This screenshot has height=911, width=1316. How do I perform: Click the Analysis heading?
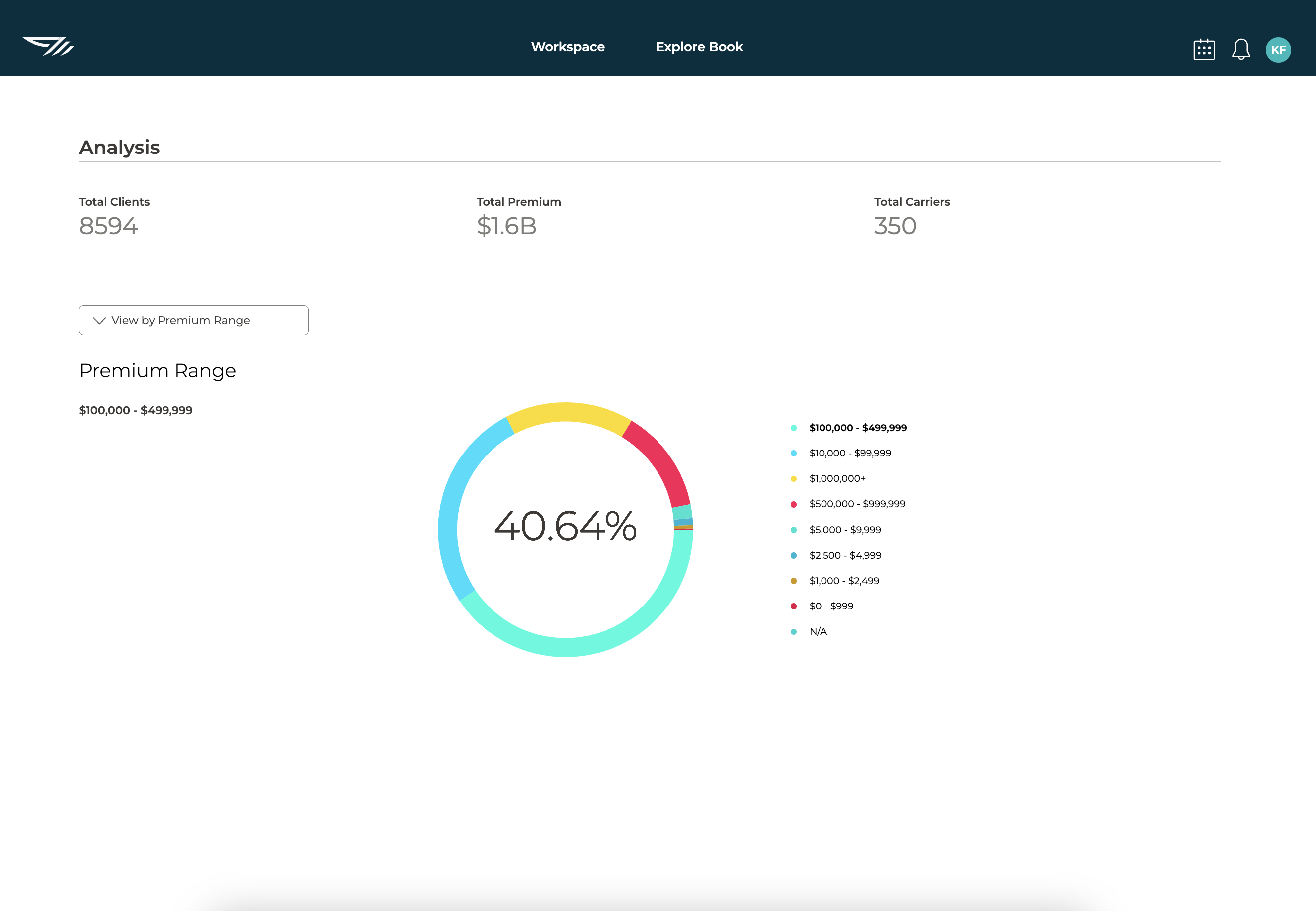[x=119, y=148]
